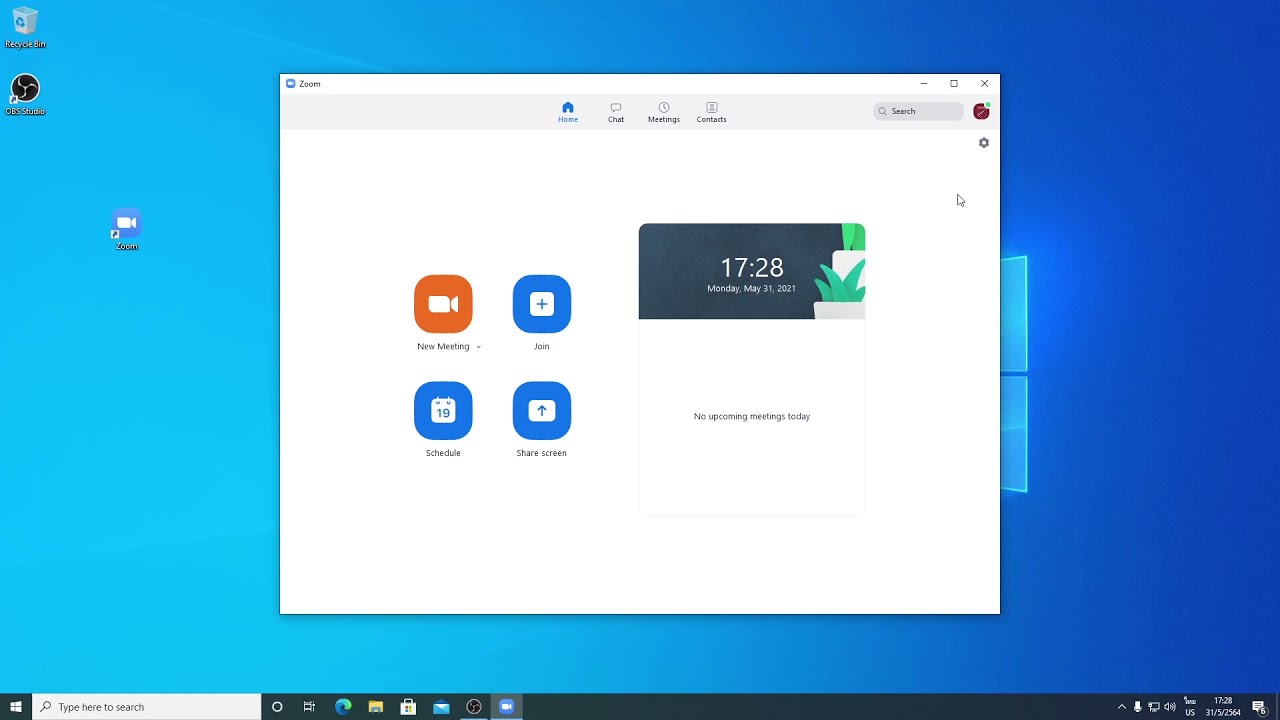This screenshot has height=720, width=1280.
Task: Open Microsoft Store from the taskbar
Action: pos(408,707)
